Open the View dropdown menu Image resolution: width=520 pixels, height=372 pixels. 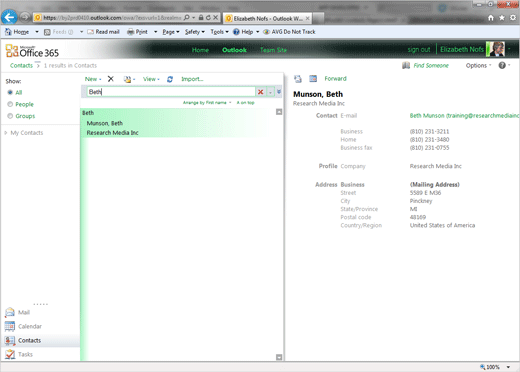(151, 79)
